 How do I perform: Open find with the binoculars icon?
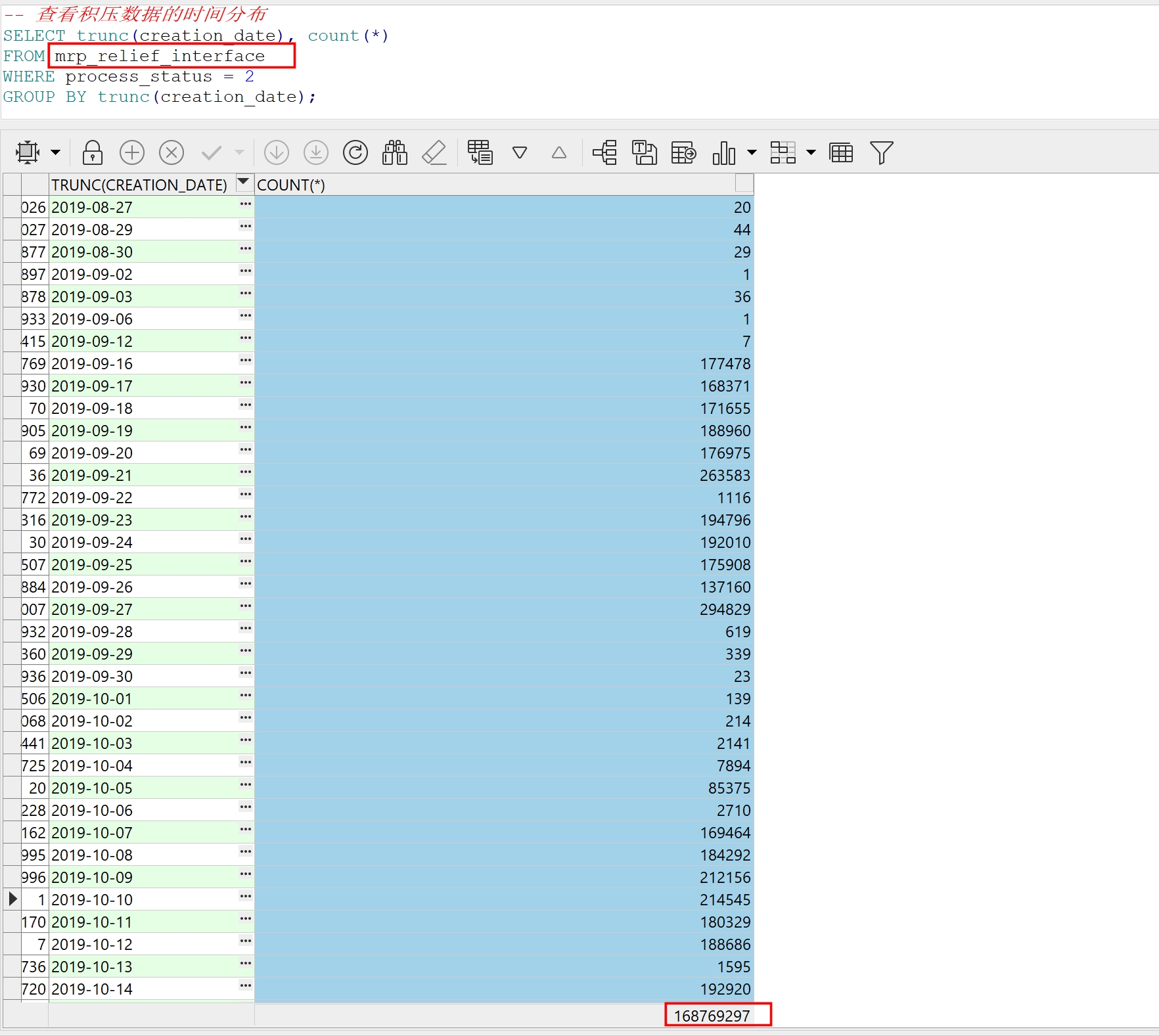coord(395,152)
